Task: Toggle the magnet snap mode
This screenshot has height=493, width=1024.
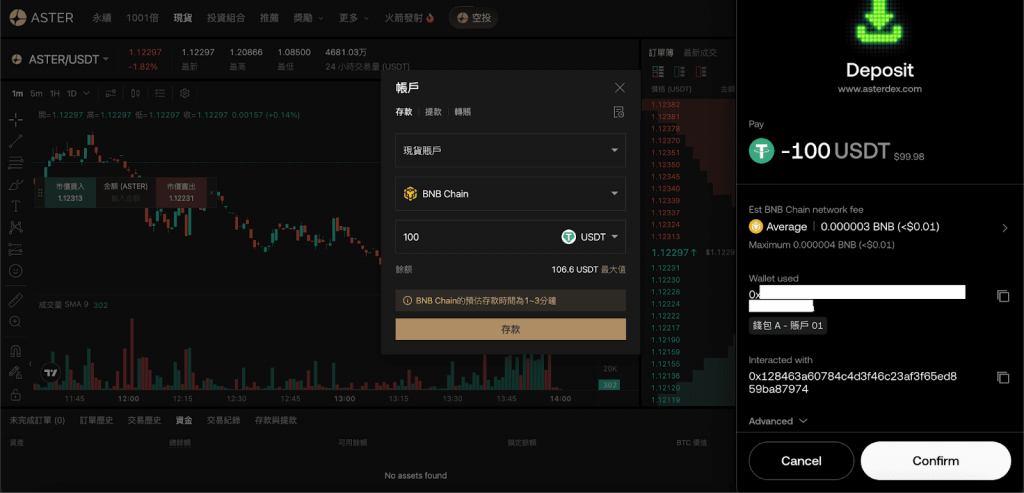Action: coord(16,351)
